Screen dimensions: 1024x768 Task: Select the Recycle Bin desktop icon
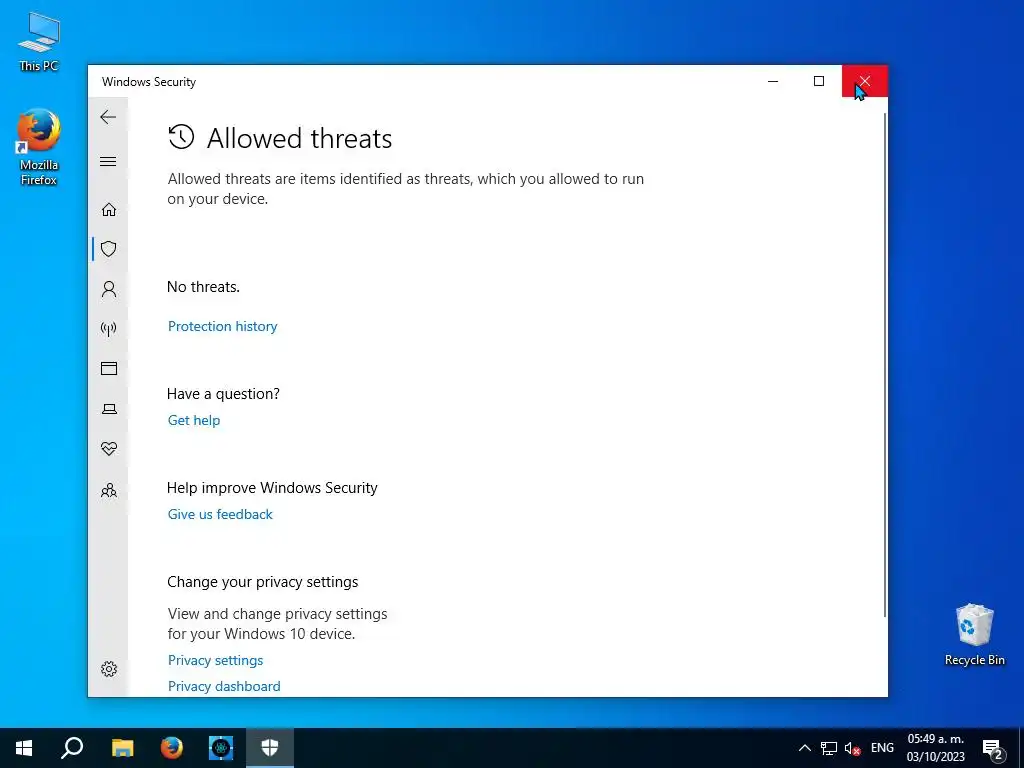[974, 635]
